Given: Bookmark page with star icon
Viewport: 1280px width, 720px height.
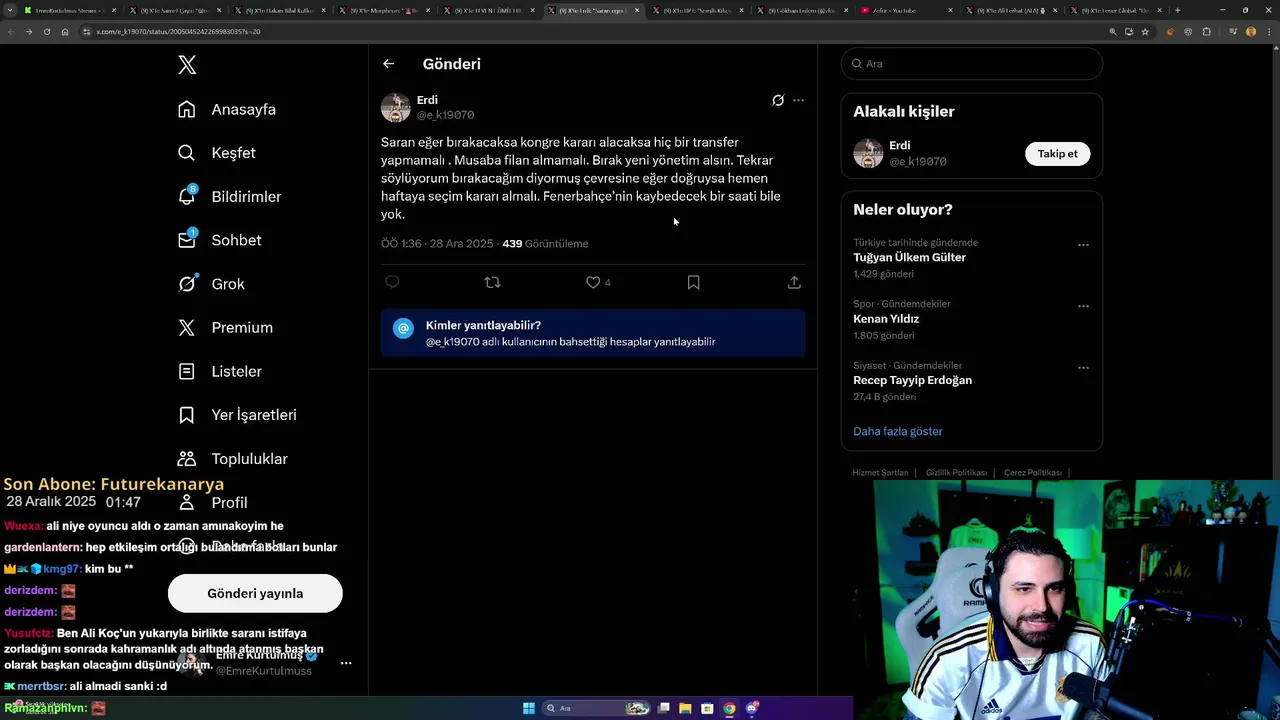Looking at the screenshot, I should 1145,32.
